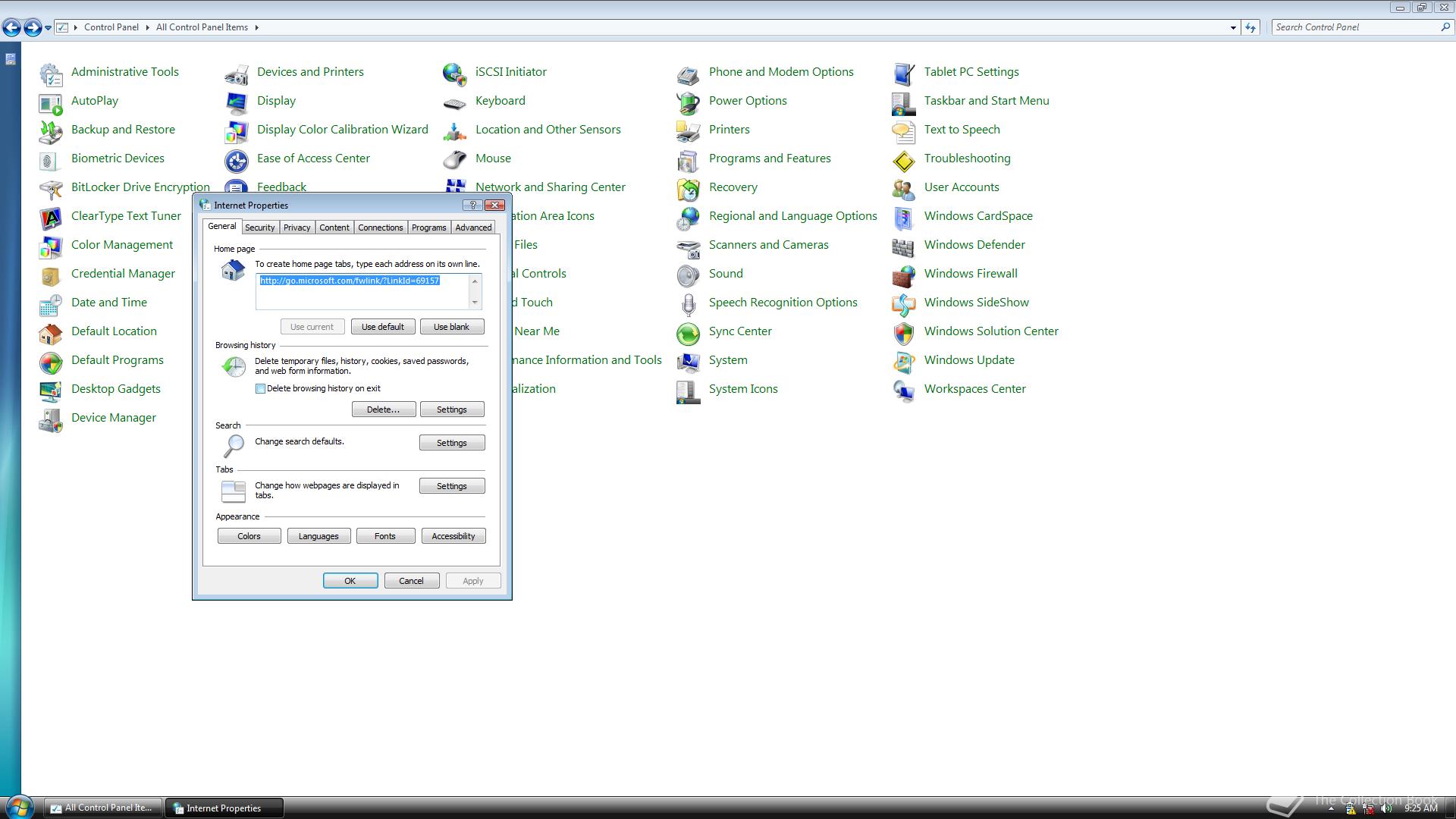This screenshot has height=819, width=1456.
Task: Open Browsing history Settings button
Action: [x=452, y=409]
